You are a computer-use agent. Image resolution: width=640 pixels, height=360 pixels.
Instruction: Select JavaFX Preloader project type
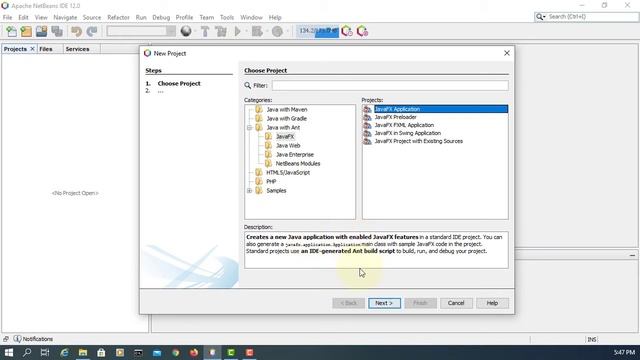(396, 117)
